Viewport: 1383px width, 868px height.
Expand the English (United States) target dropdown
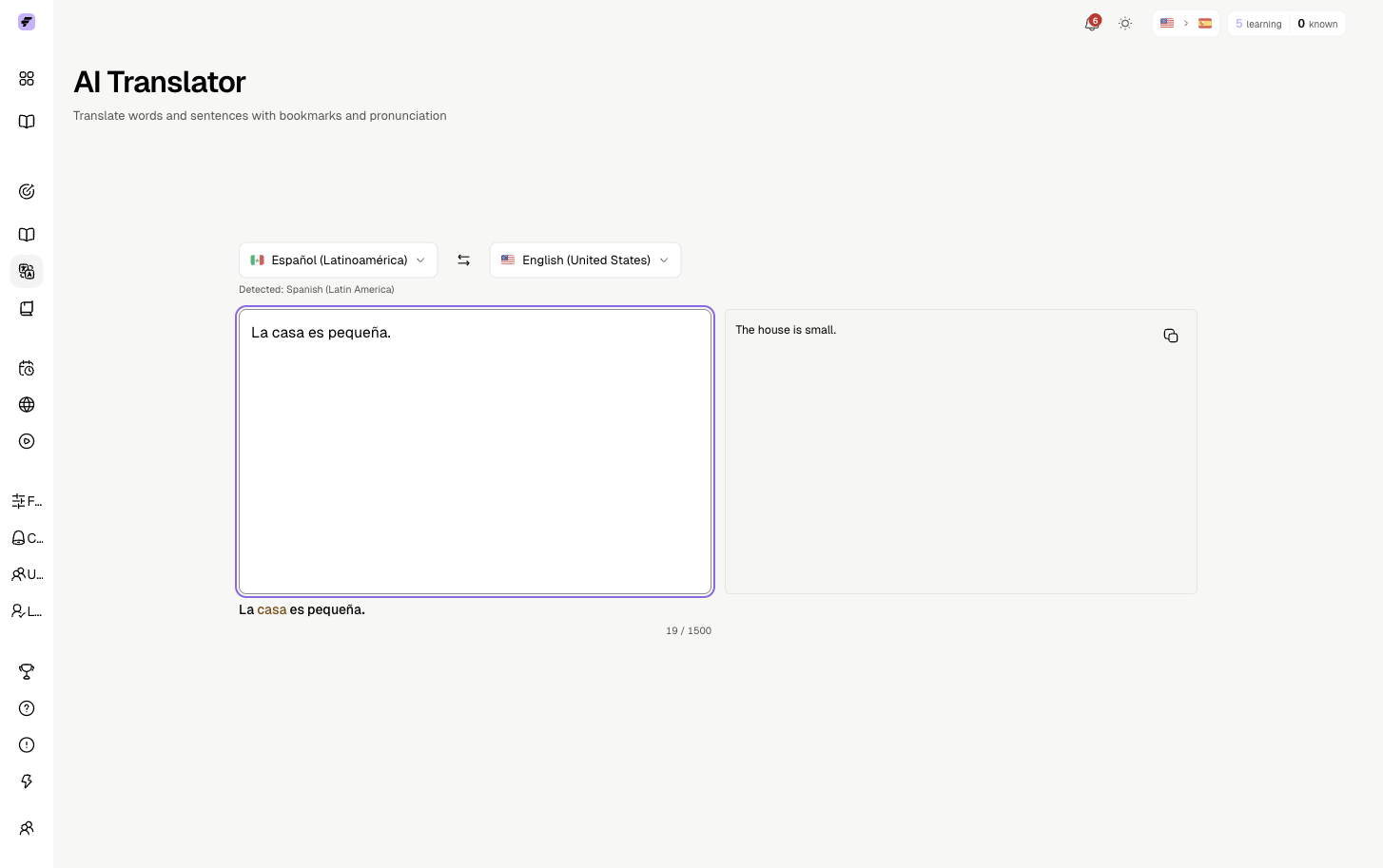coord(585,260)
